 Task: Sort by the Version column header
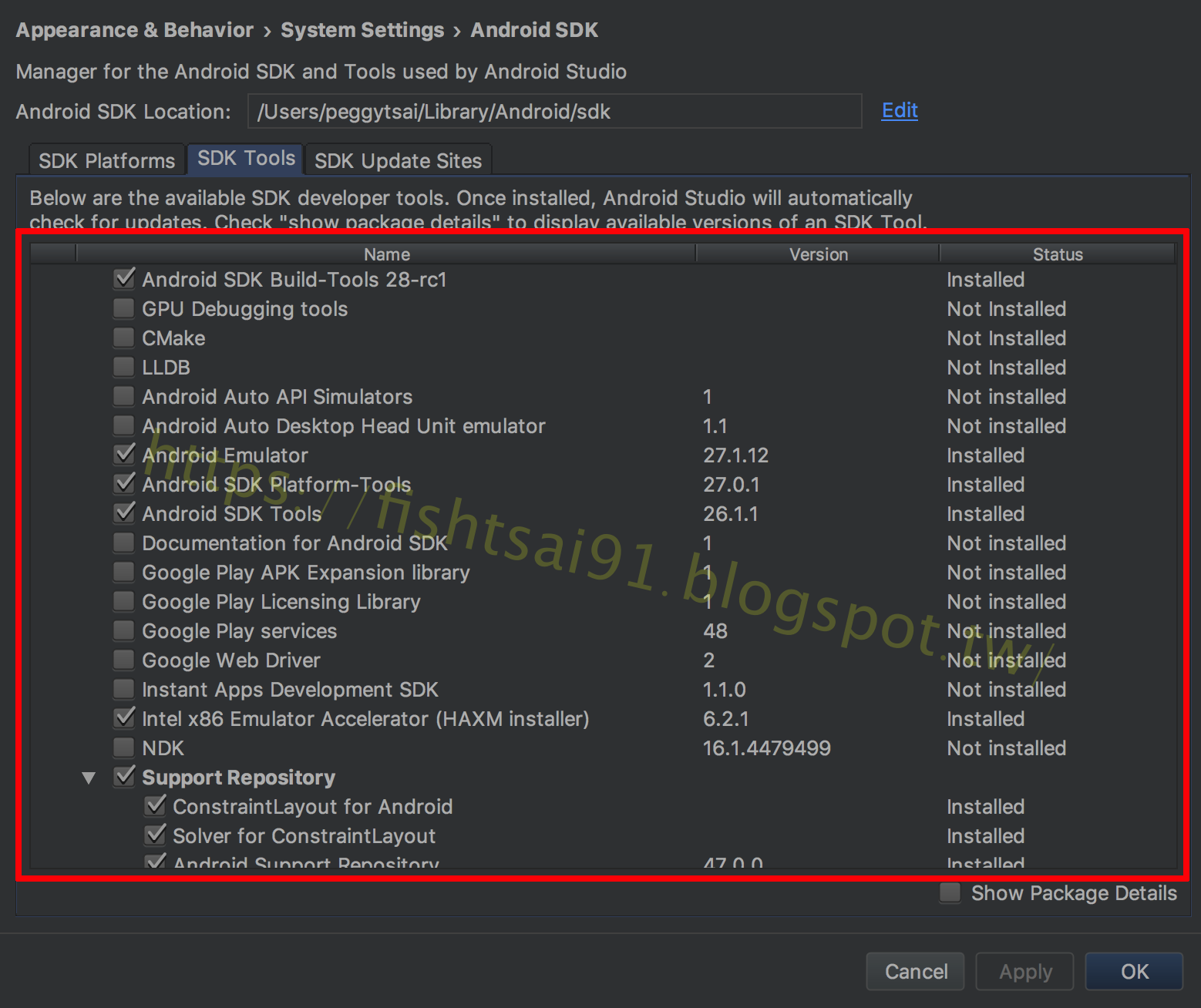(x=818, y=254)
